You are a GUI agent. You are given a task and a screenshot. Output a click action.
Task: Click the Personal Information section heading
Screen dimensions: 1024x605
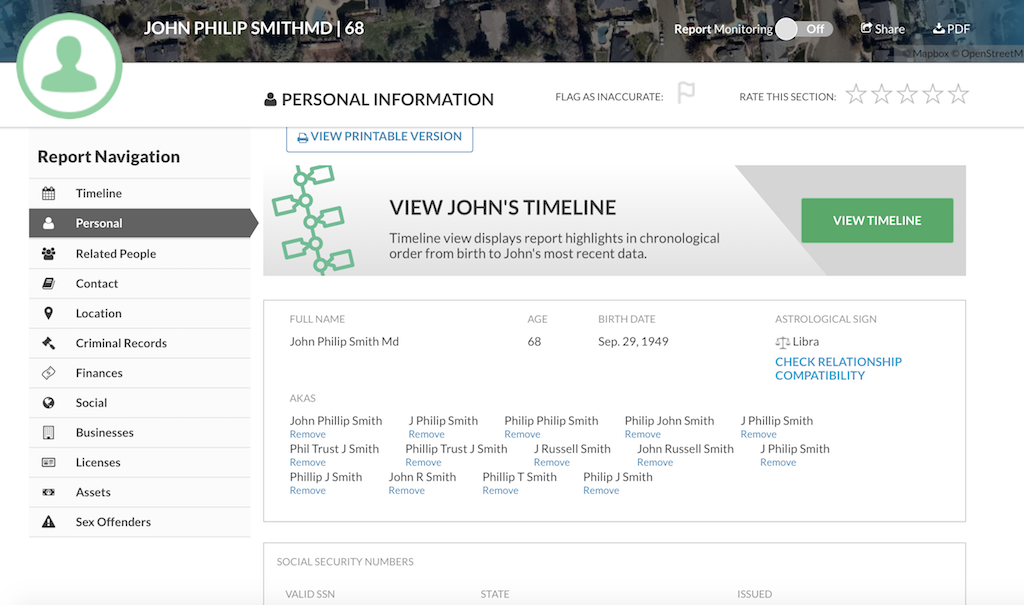(388, 99)
